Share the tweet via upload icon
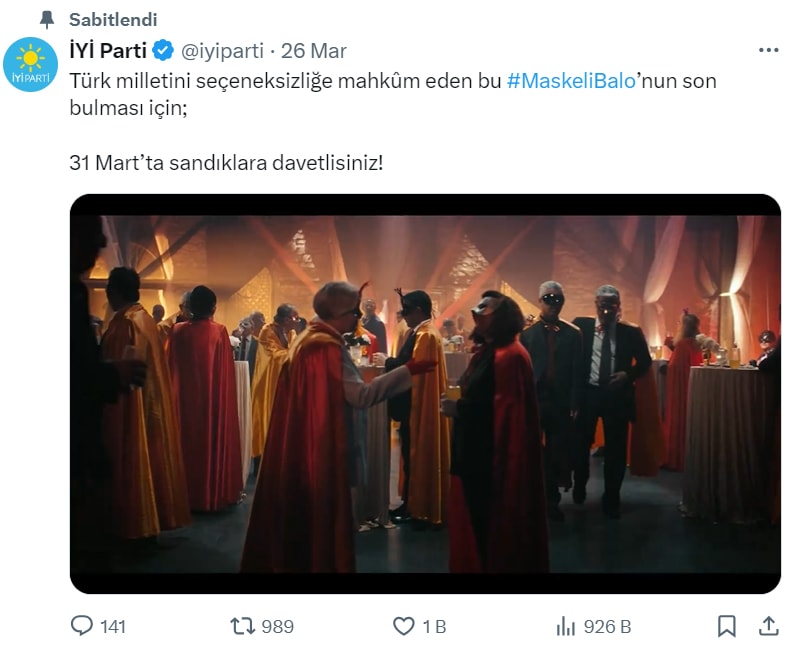Image resolution: width=801 pixels, height=648 pixels. [x=769, y=626]
